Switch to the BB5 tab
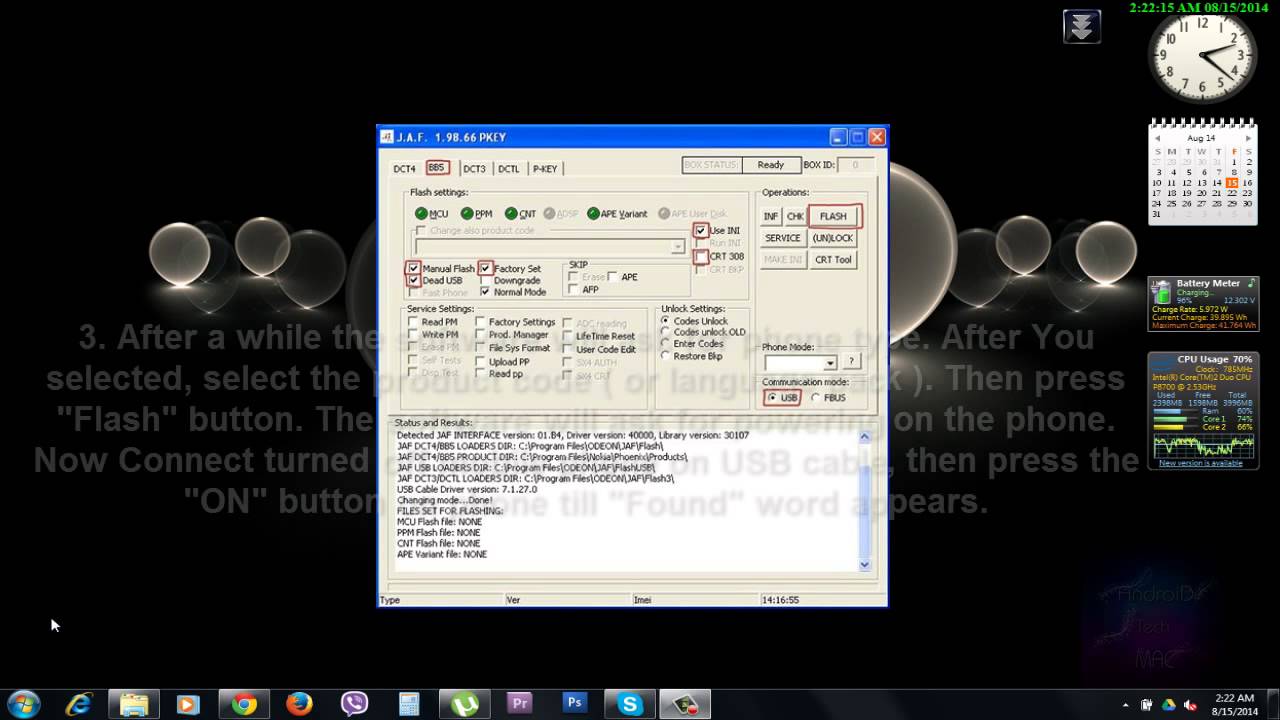 click(436, 168)
